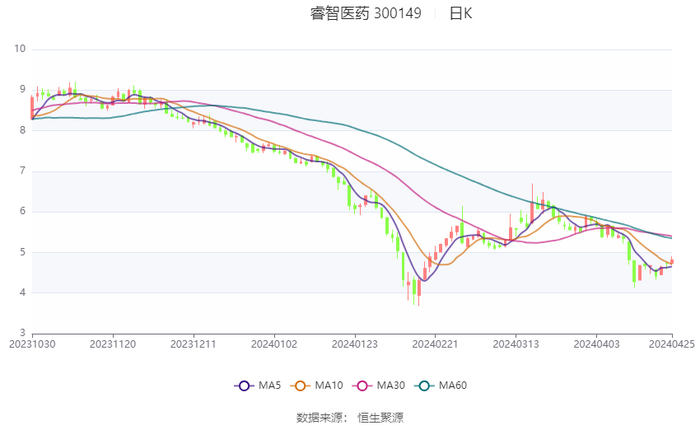Click the 数据来源 恒生聚源 source text
Viewport: 700px width, 426px height.
[350, 417]
